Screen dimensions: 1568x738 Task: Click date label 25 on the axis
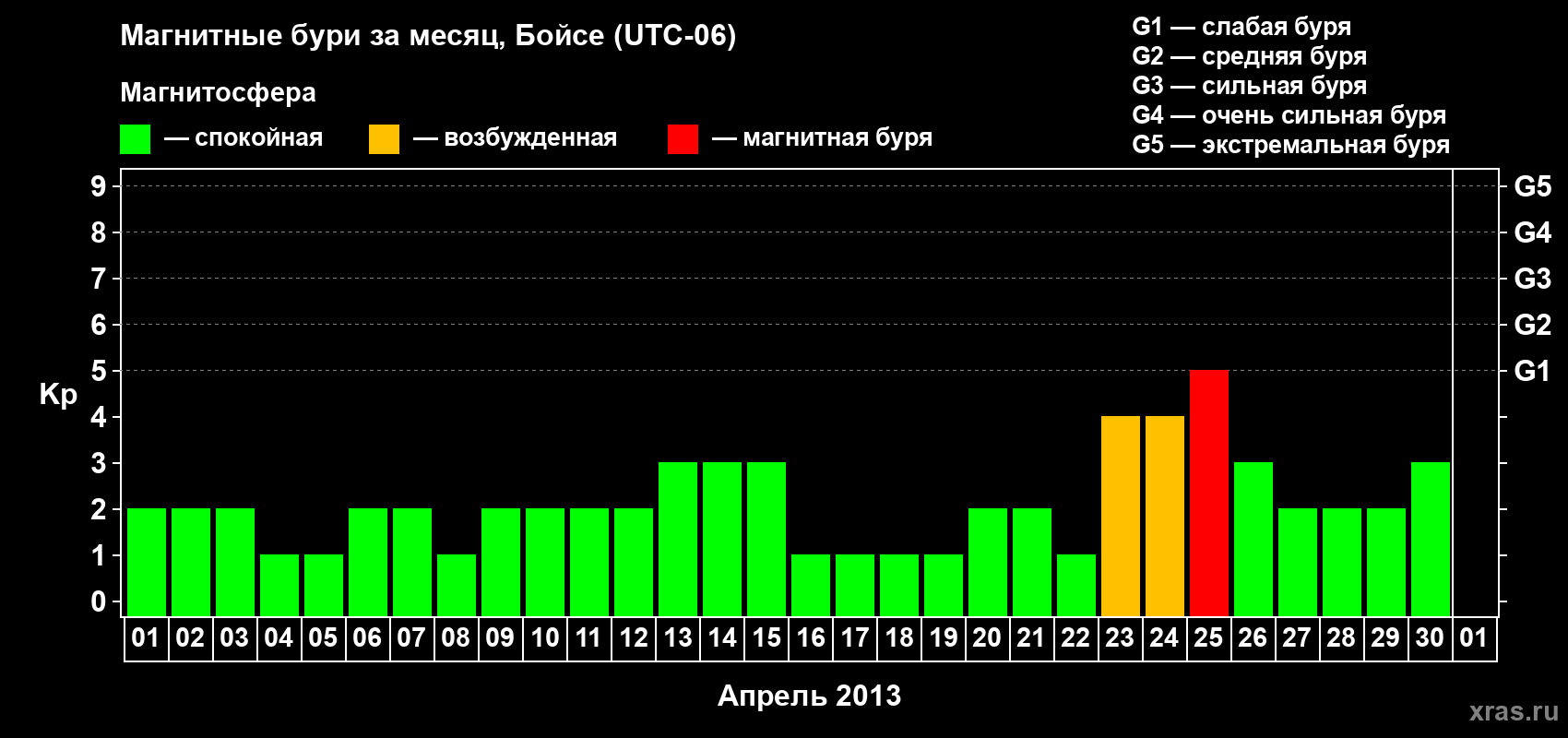pos(1208,638)
